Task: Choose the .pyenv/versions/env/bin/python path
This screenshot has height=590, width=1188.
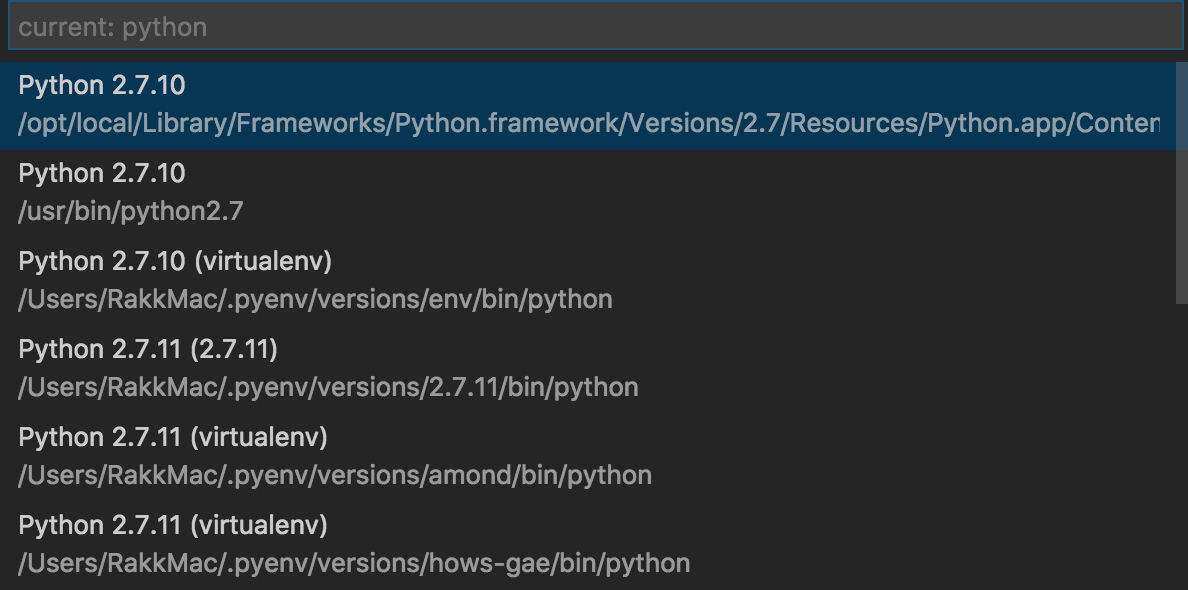Action: pos(315,299)
